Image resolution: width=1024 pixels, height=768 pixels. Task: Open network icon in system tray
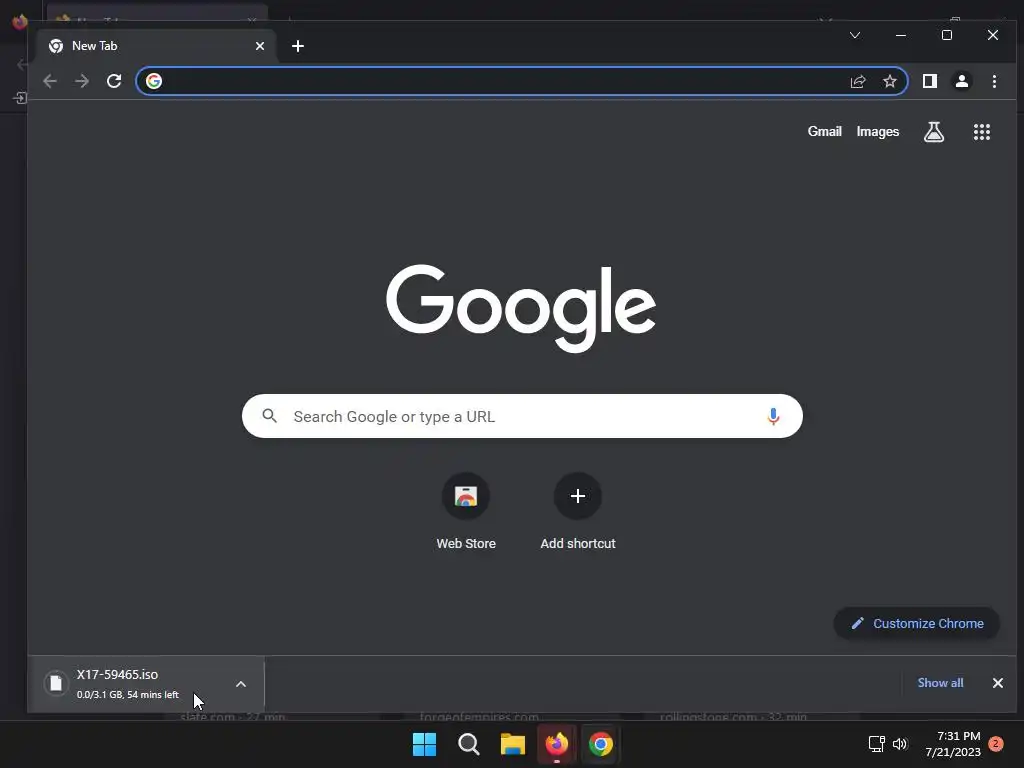point(876,744)
